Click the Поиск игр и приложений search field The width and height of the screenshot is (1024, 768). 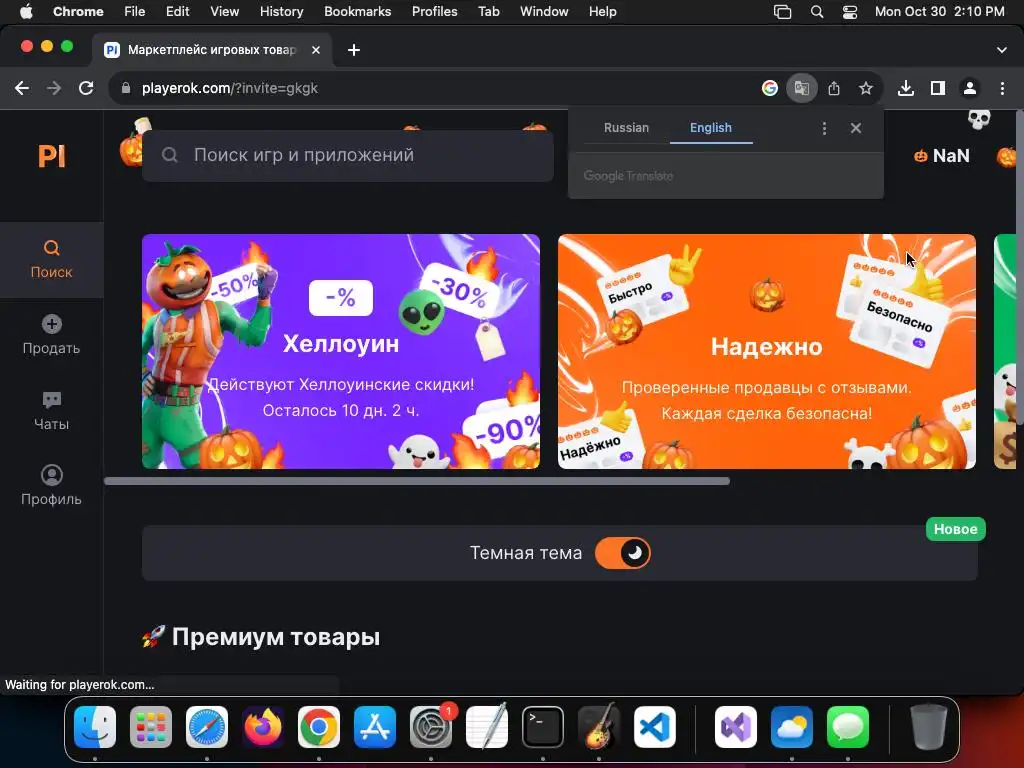[347, 155]
